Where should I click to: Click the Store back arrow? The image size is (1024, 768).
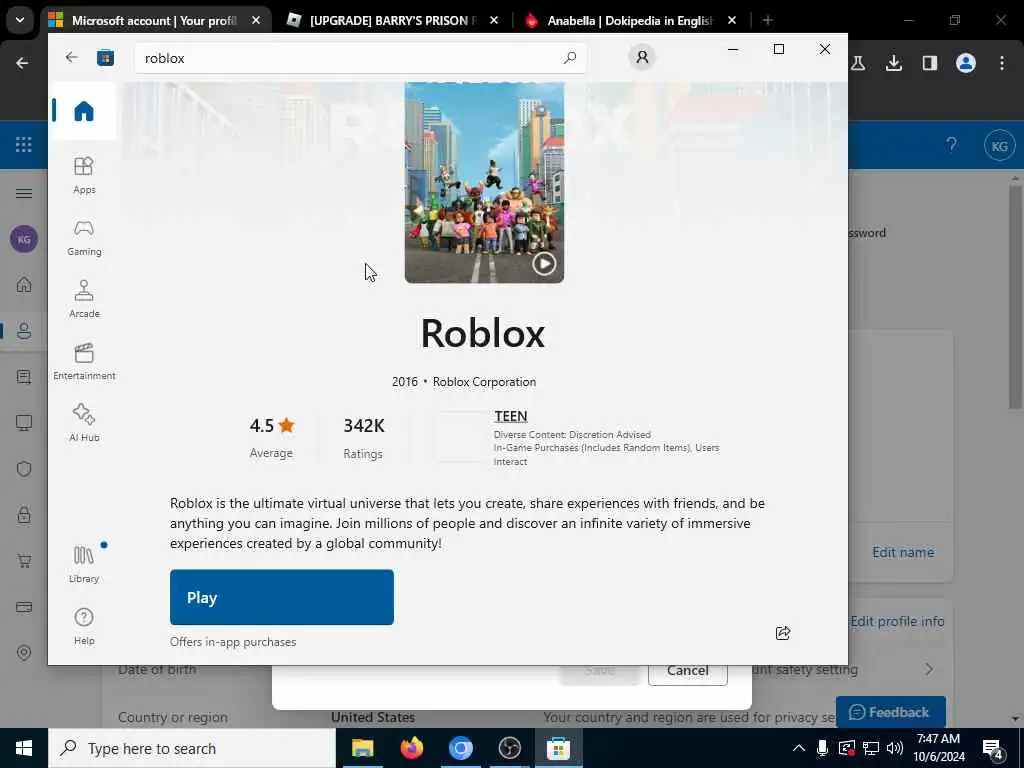pos(71,57)
